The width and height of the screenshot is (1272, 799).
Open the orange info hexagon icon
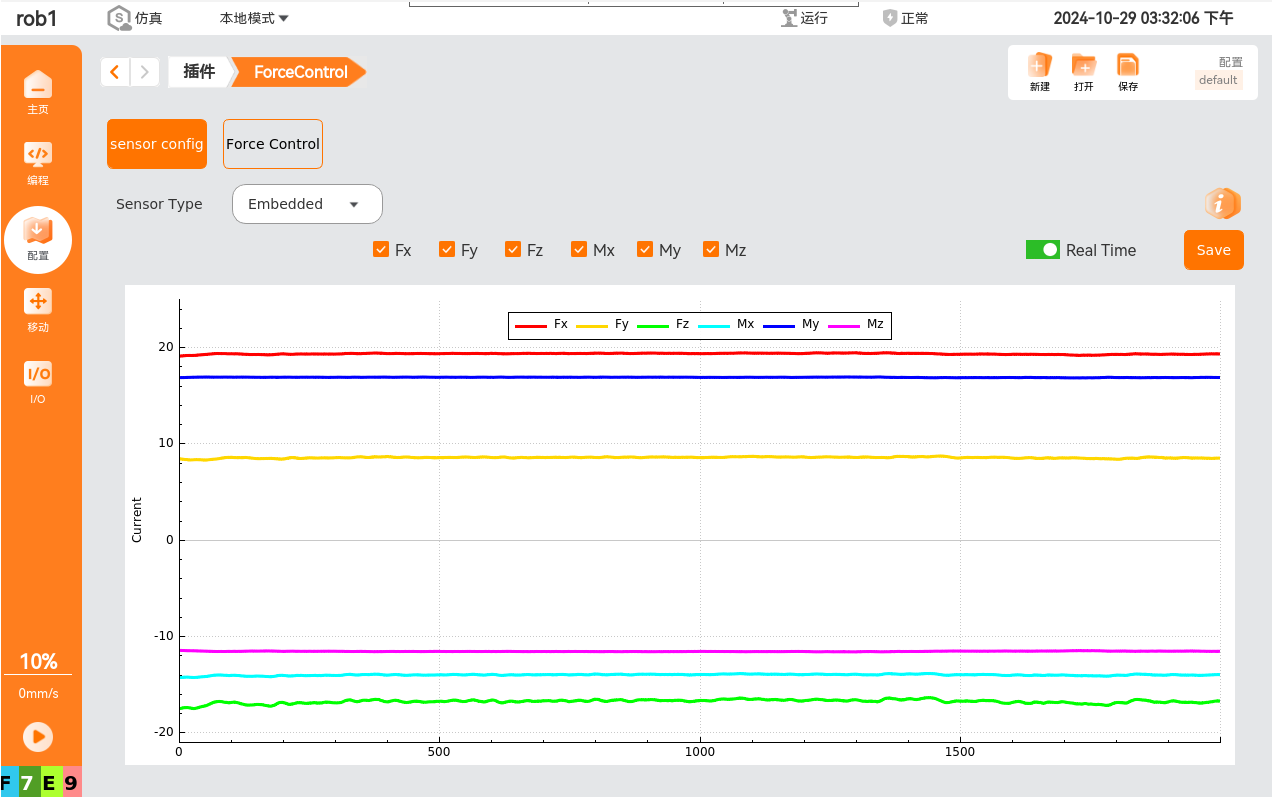pos(1222,204)
